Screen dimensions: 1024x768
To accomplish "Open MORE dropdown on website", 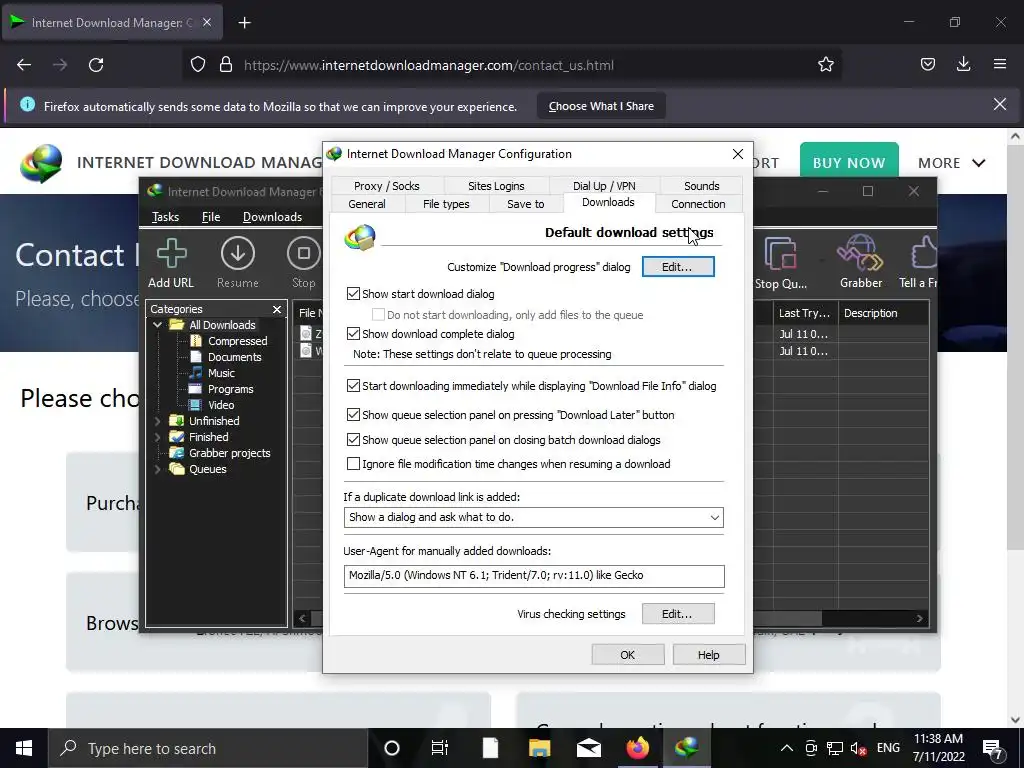I will coord(951,163).
